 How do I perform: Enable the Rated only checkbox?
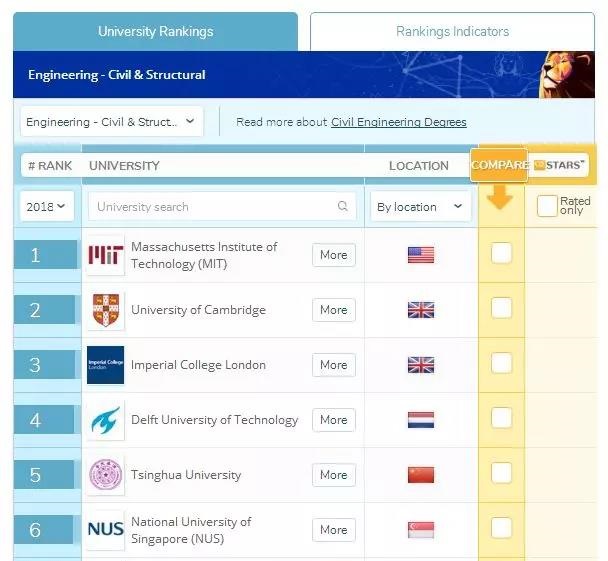click(547, 206)
